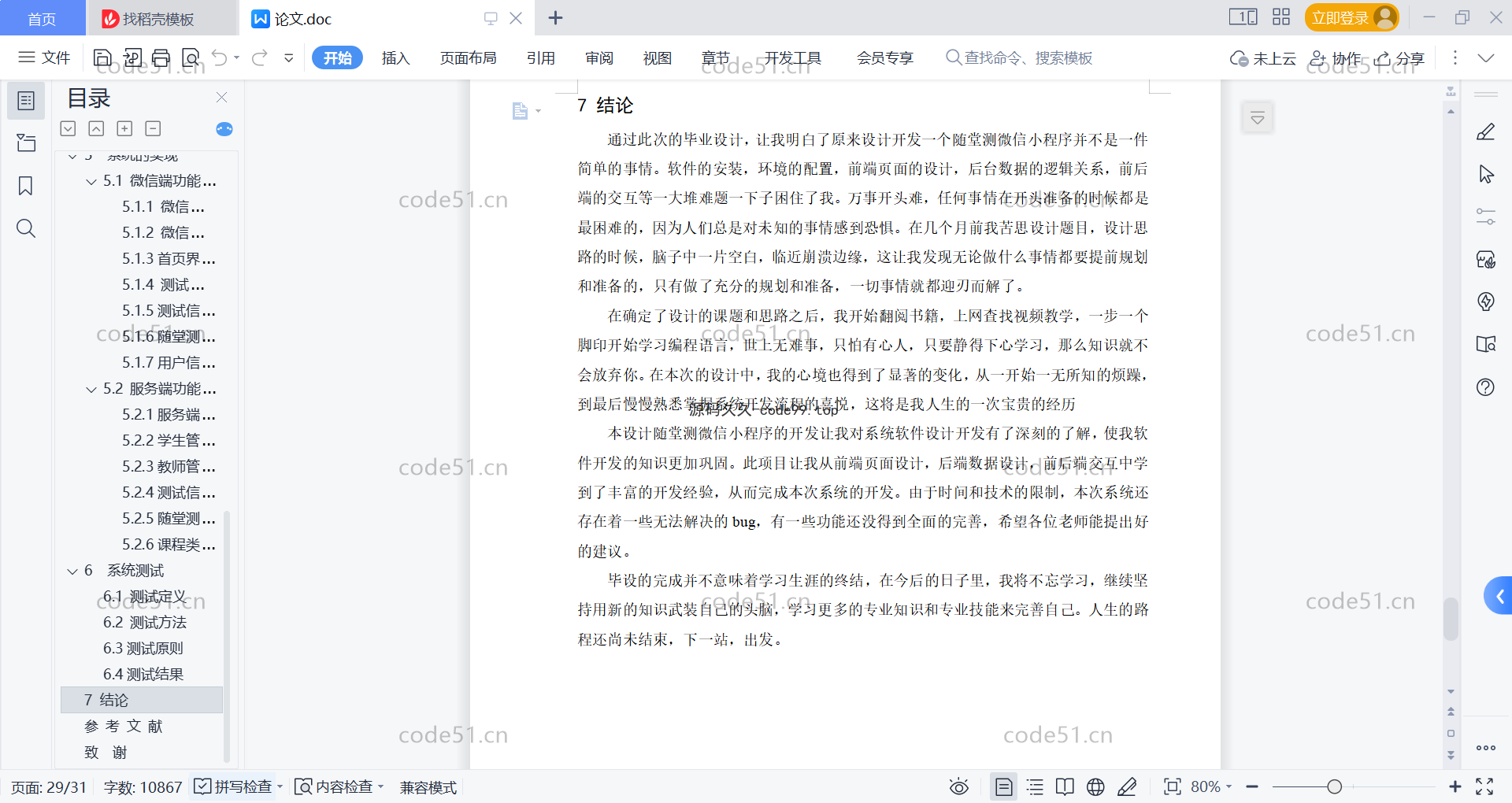Viewport: 1512px width, 803px height.
Task: Click the print icon
Action: click(x=161, y=57)
